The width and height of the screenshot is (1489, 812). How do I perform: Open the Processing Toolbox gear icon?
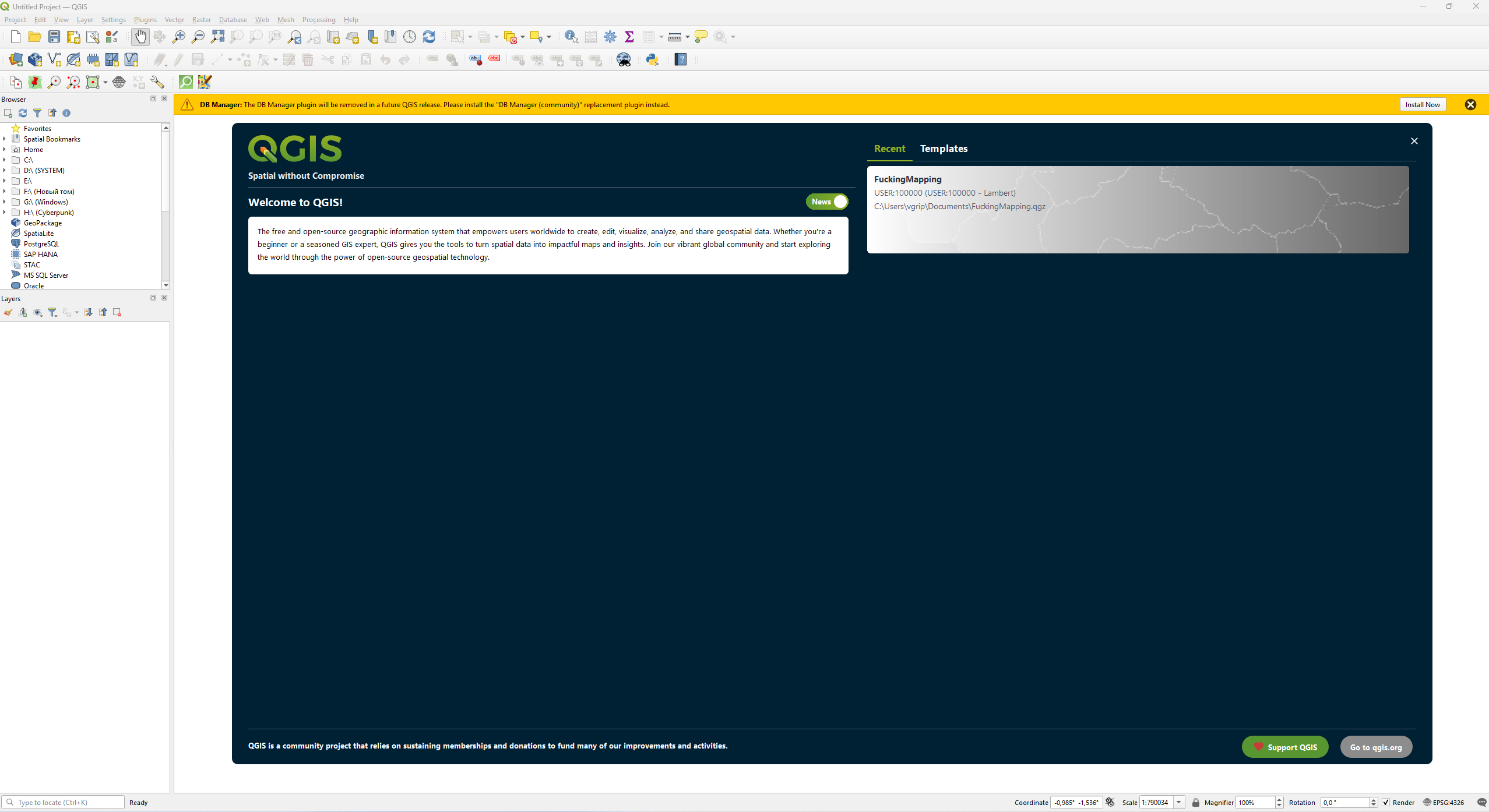click(610, 37)
